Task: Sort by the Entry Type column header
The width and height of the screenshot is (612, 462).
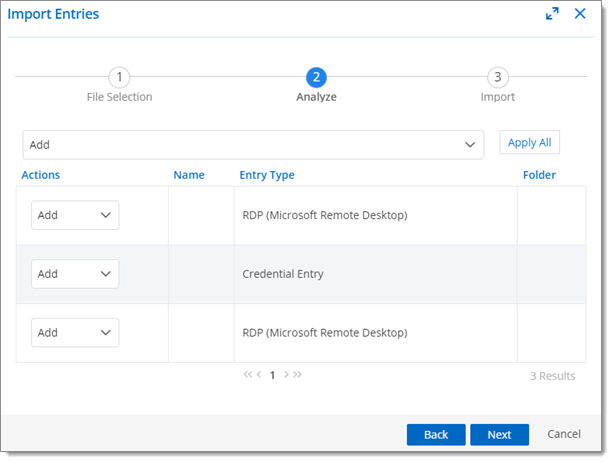Action: pos(267,175)
